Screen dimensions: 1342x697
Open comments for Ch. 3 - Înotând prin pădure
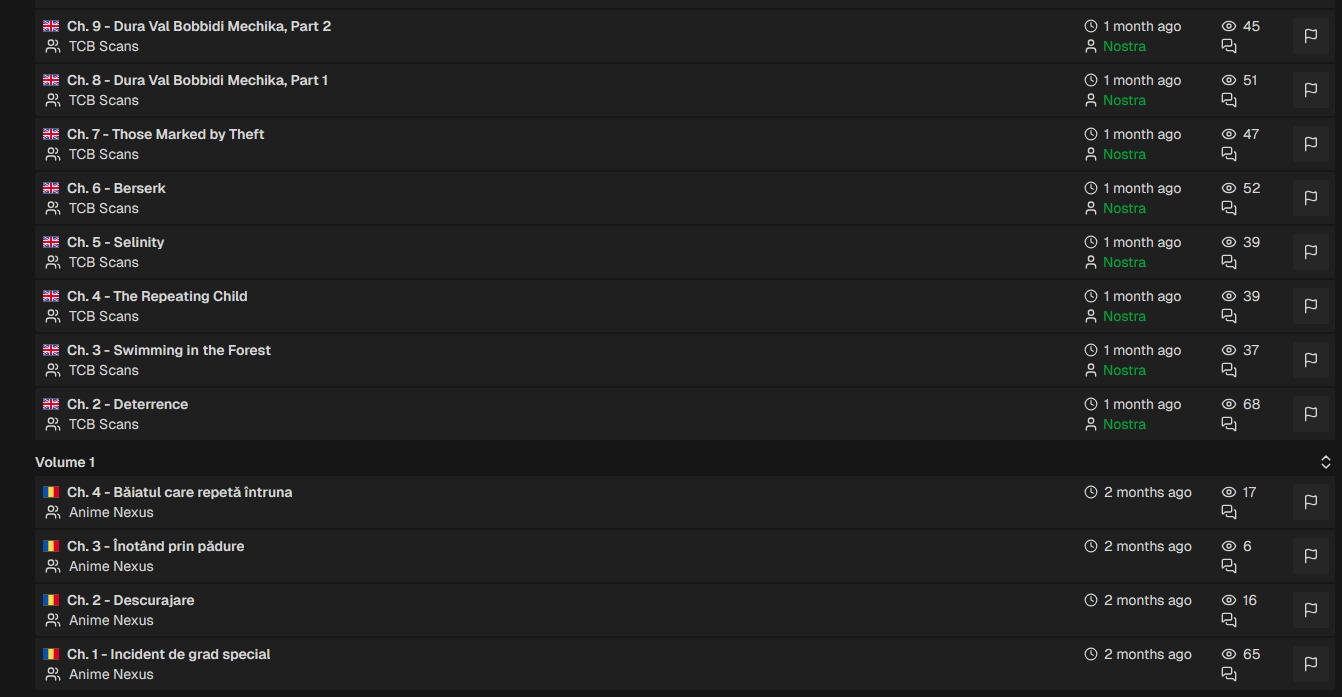(1229, 566)
